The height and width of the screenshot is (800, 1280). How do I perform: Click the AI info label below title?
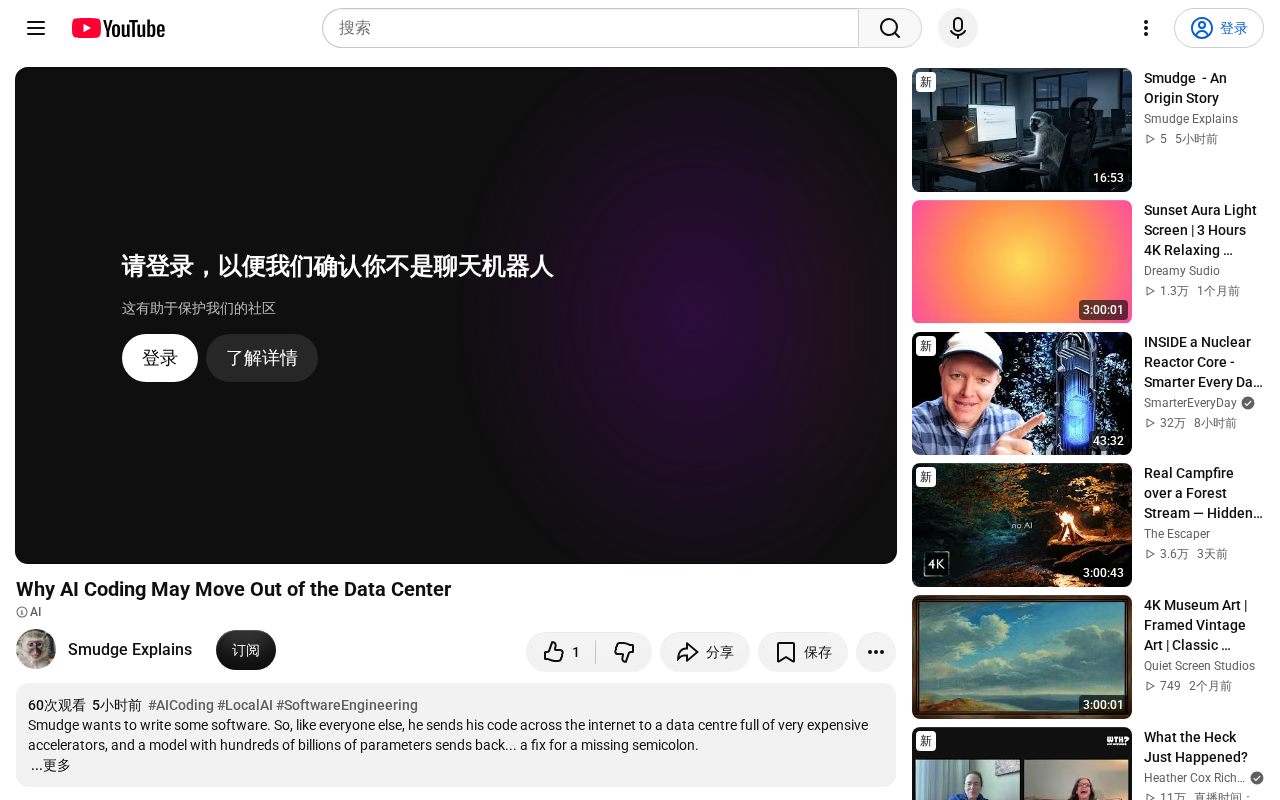(29, 612)
